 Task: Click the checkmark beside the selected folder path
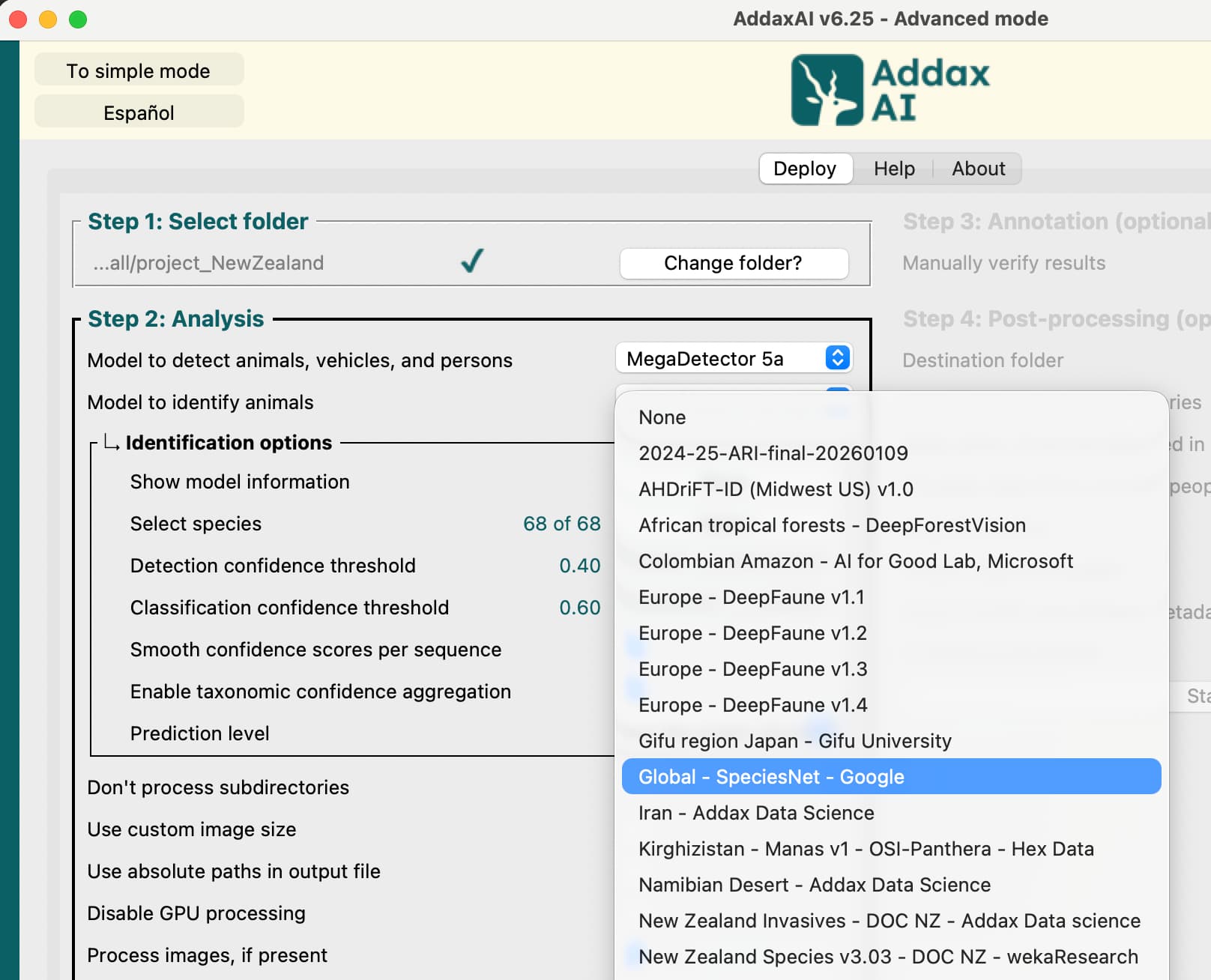[472, 261]
